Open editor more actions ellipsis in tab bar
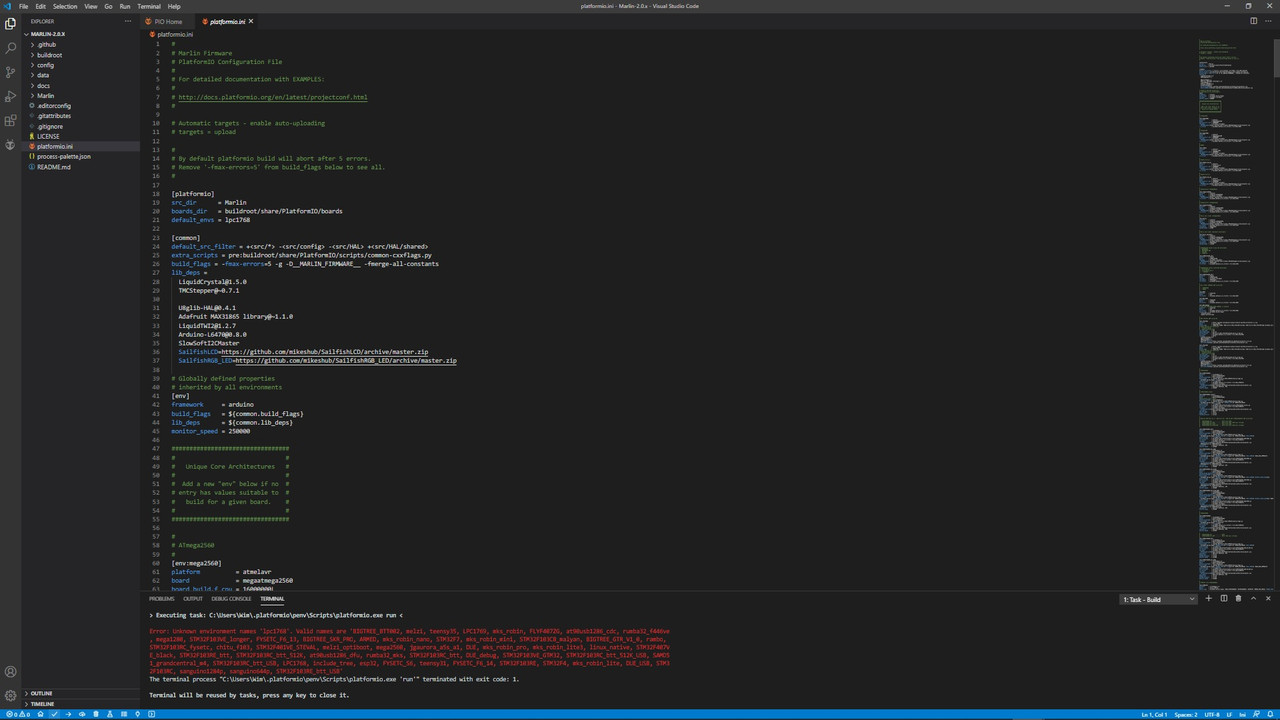The image size is (1280, 720). point(1268,21)
